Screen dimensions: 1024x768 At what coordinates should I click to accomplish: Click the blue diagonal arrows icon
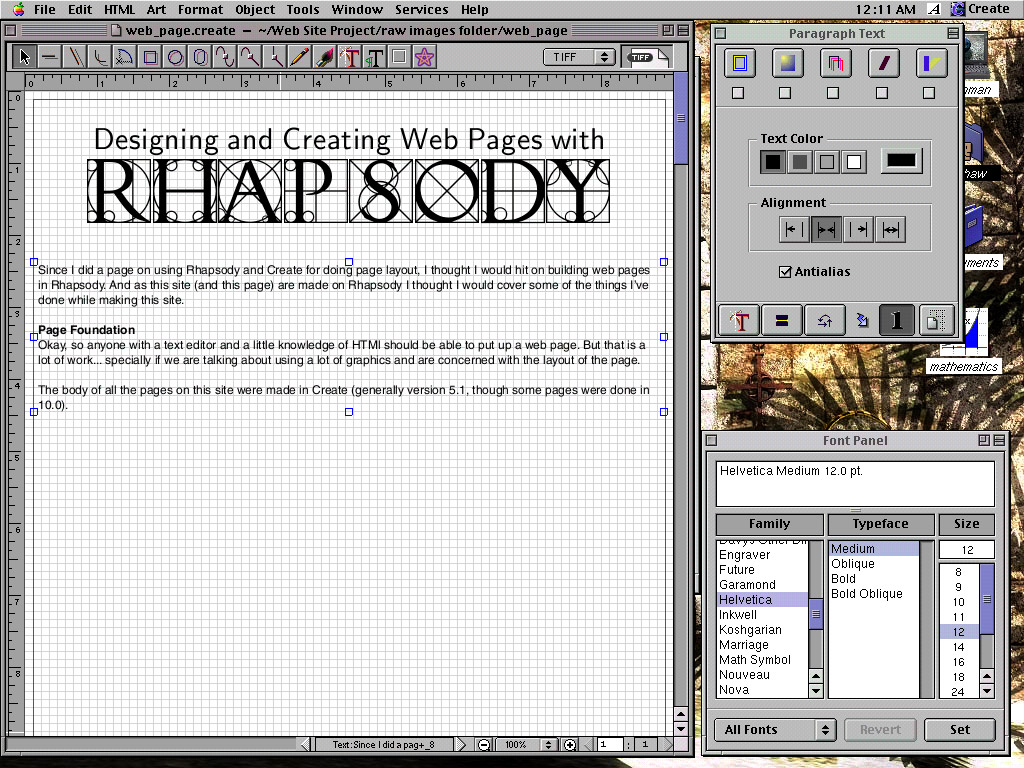(862, 321)
